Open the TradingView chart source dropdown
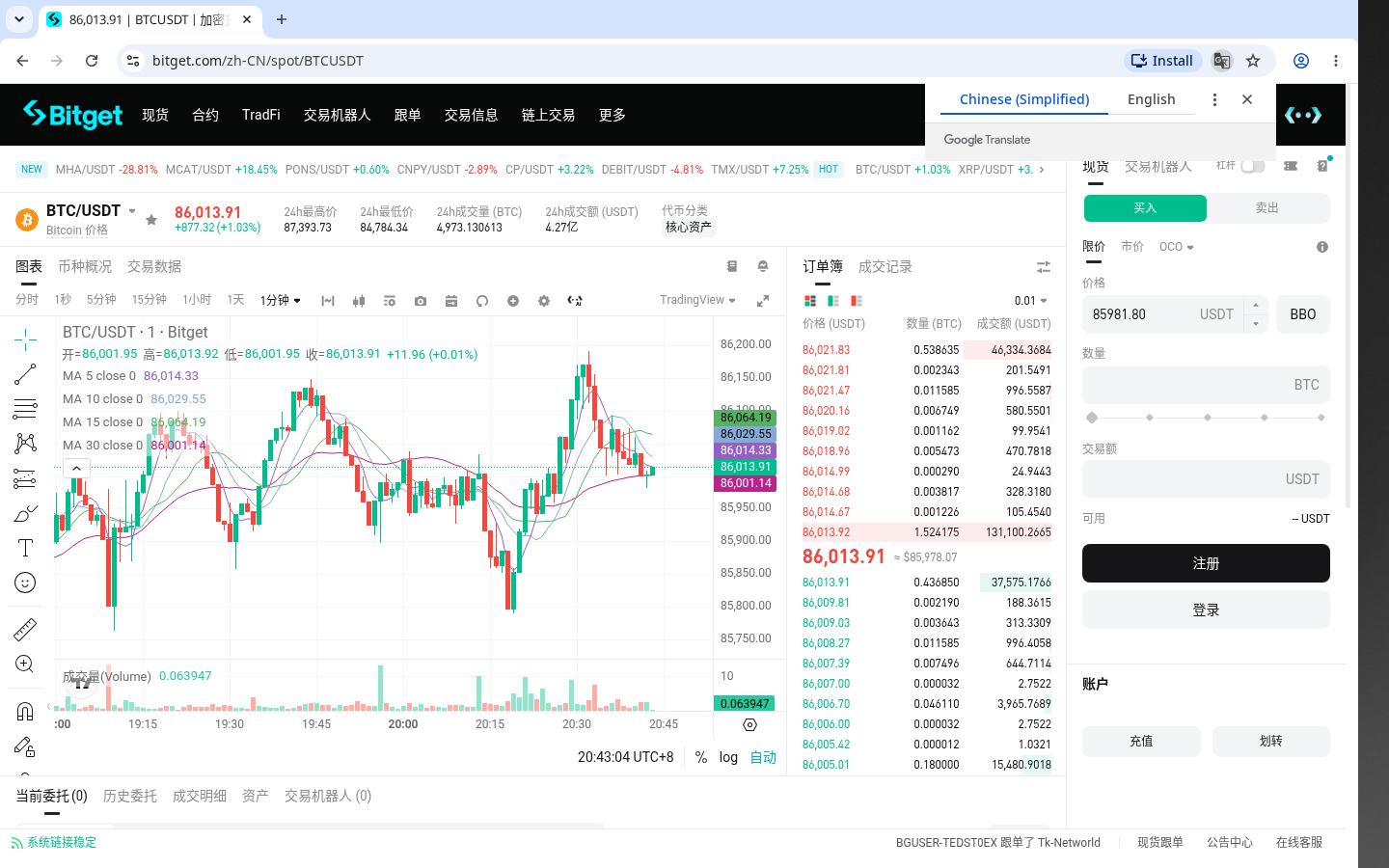The image size is (1389, 868). (697, 300)
